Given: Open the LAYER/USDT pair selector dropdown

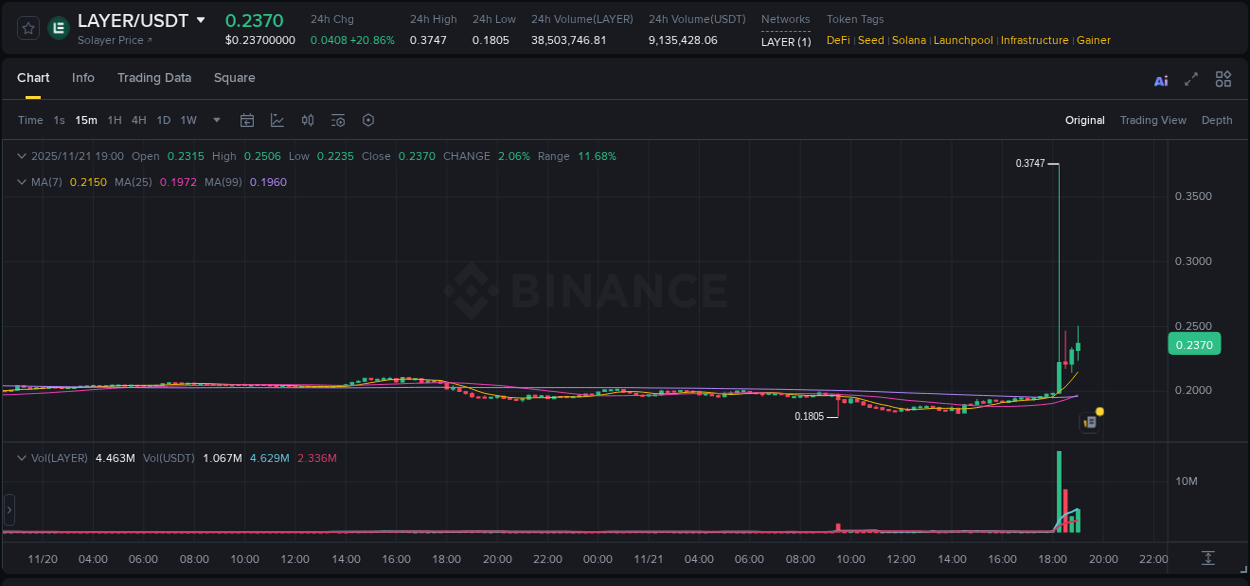Looking at the screenshot, I should [203, 20].
